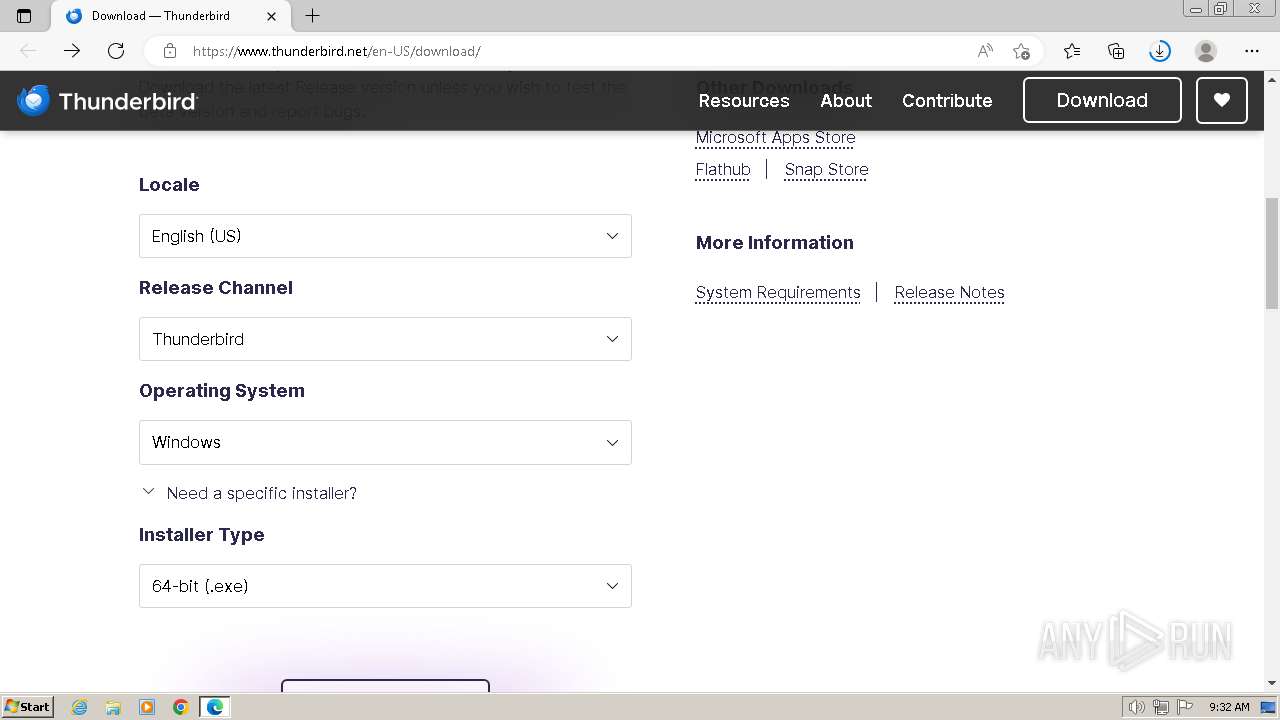Click the 'Release Channel' label
This screenshot has width=1280, height=720.
216,288
